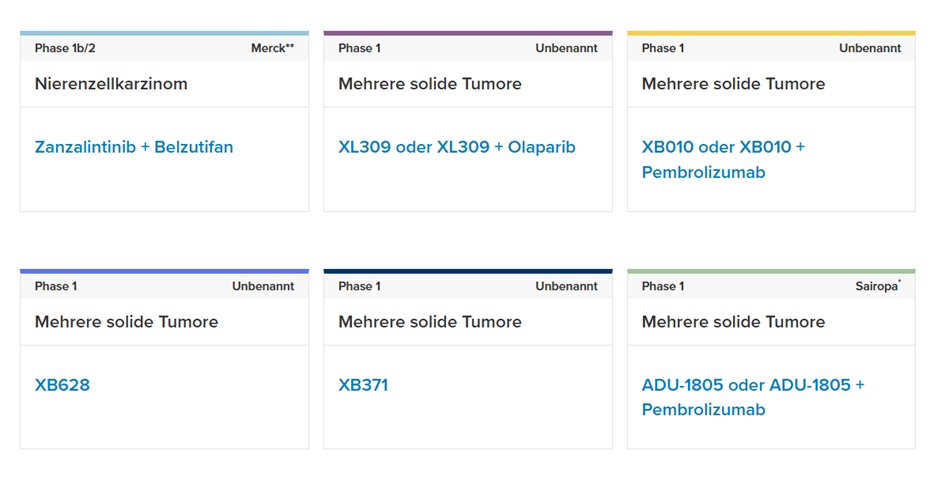Click the Merck** partner label

(x=272, y=48)
